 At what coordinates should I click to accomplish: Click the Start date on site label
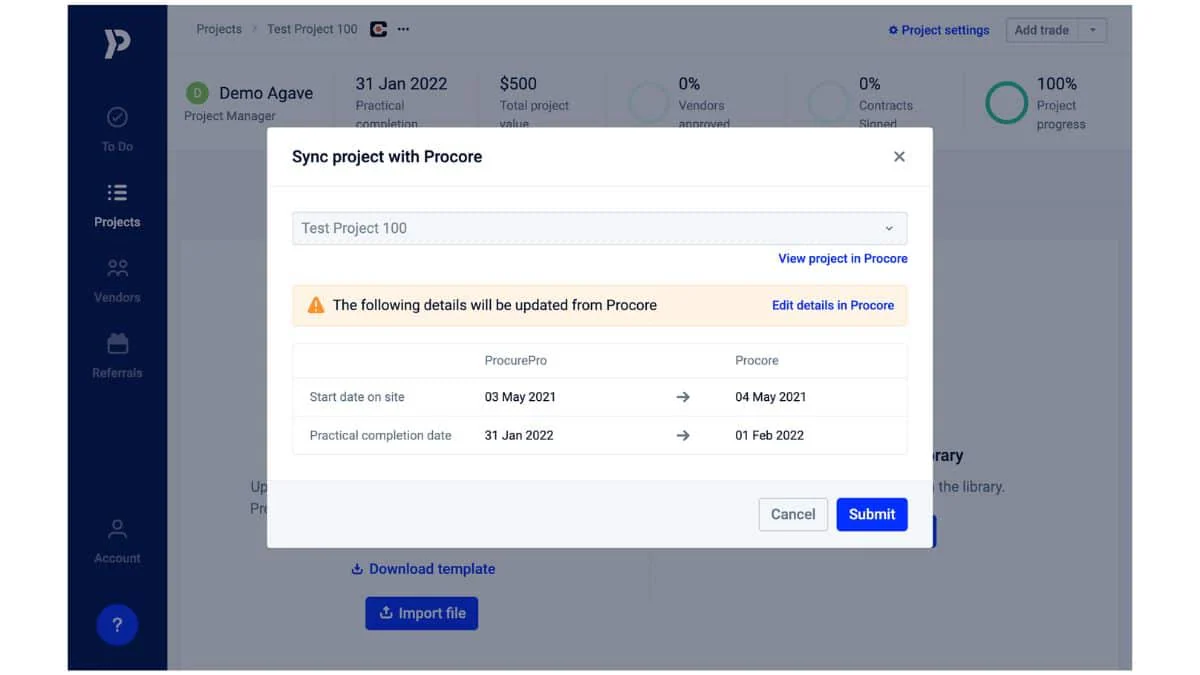tap(357, 397)
